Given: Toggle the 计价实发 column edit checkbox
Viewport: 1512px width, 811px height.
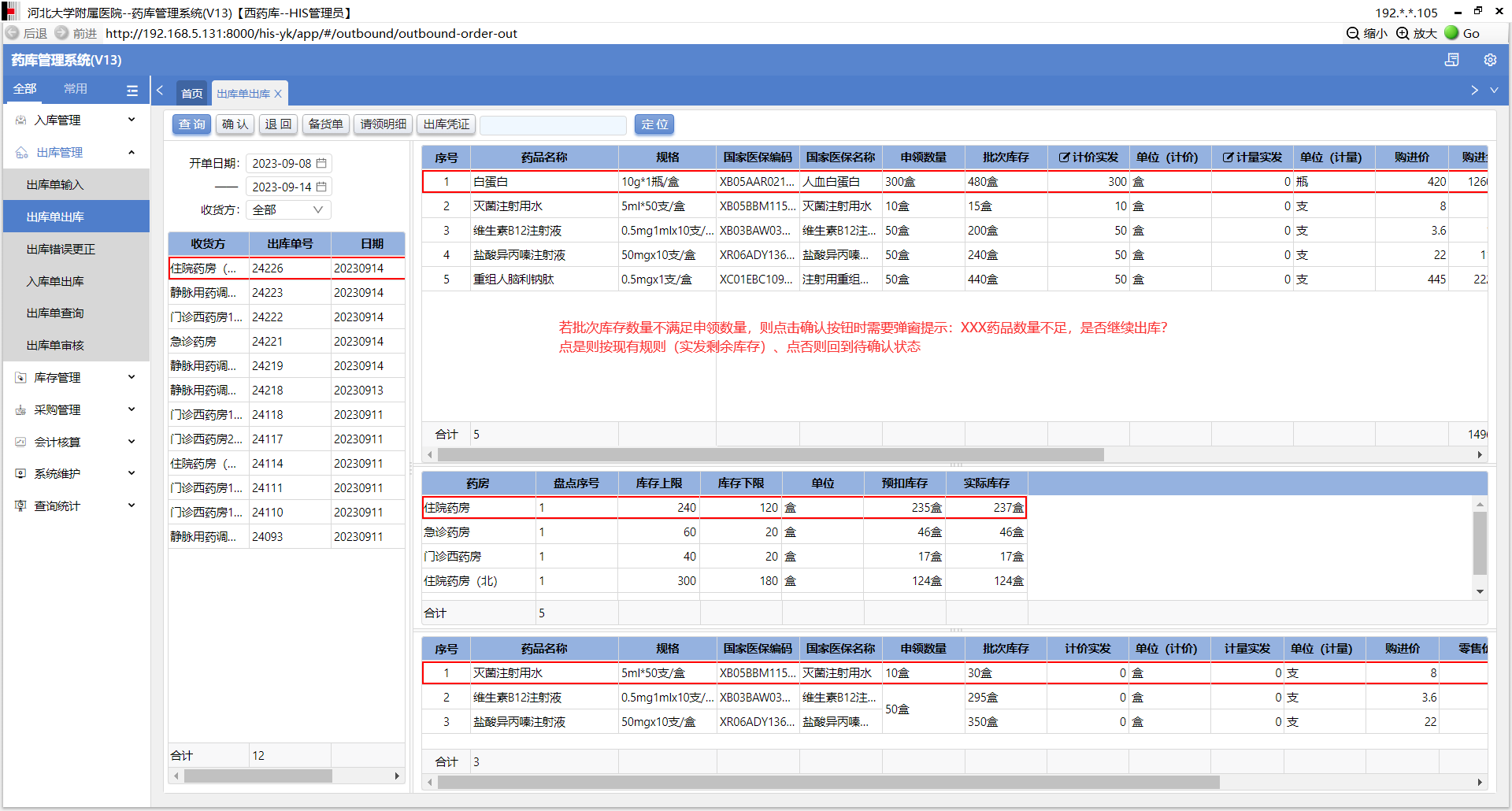Looking at the screenshot, I should pyautogui.click(x=1064, y=157).
